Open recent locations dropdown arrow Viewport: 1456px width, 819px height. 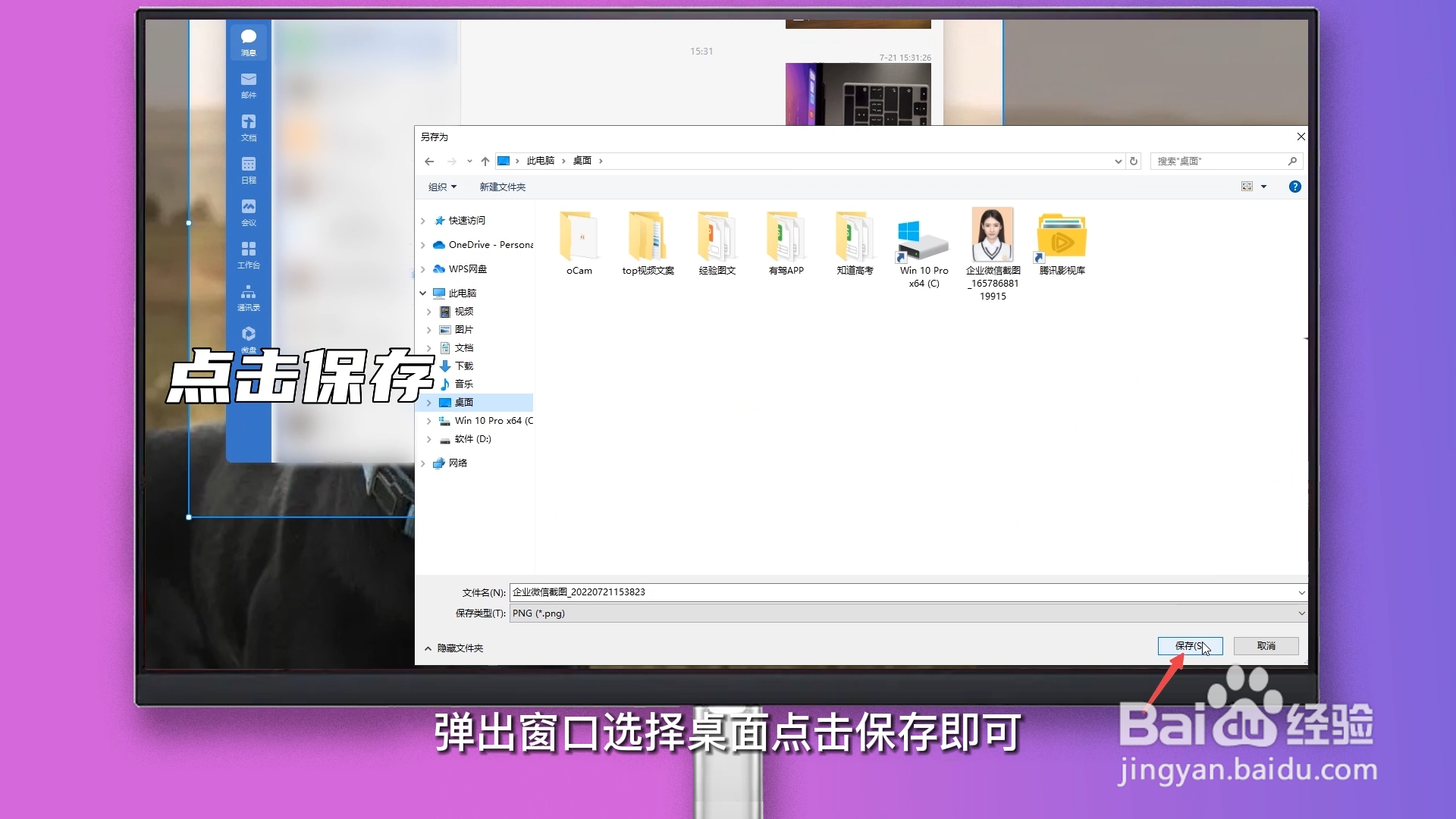point(469,161)
